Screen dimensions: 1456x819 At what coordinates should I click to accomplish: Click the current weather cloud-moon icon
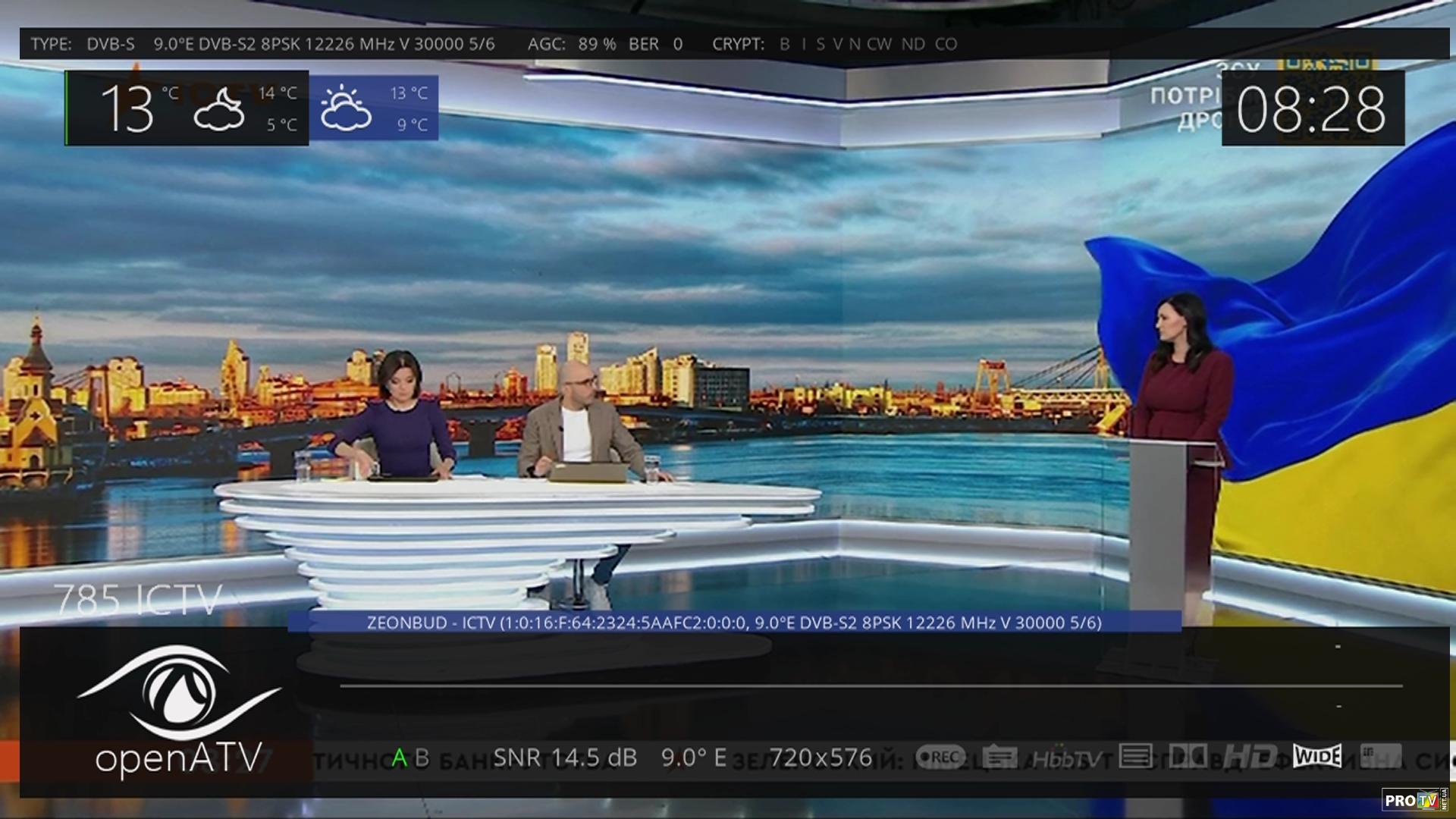click(x=218, y=109)
